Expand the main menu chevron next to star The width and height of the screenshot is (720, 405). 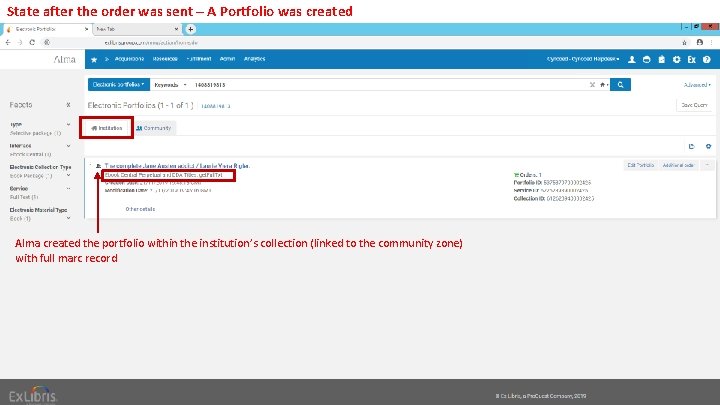pos(107,59)
